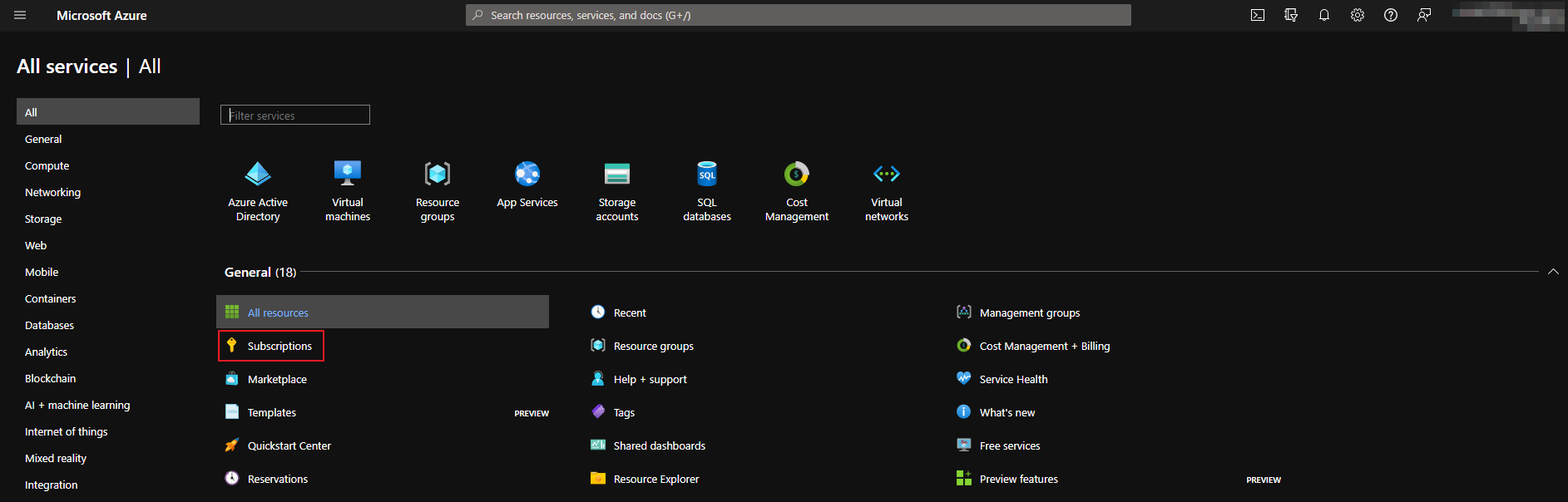Open Management groups link

click(1030, 313)
